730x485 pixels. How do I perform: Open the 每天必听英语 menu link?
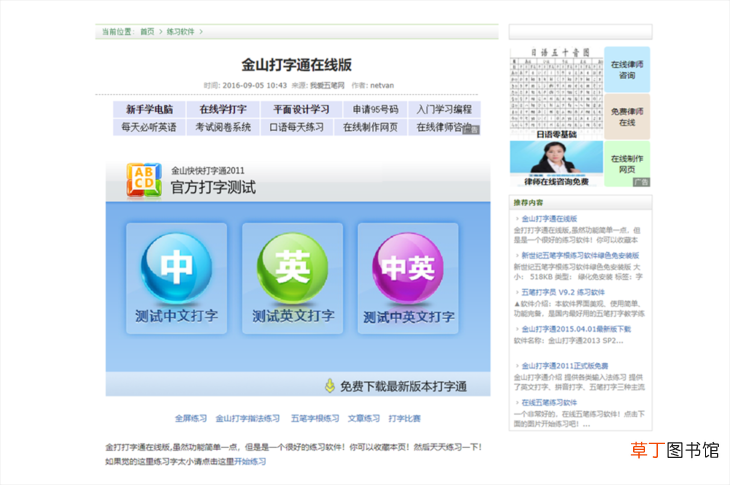[149, 127]
